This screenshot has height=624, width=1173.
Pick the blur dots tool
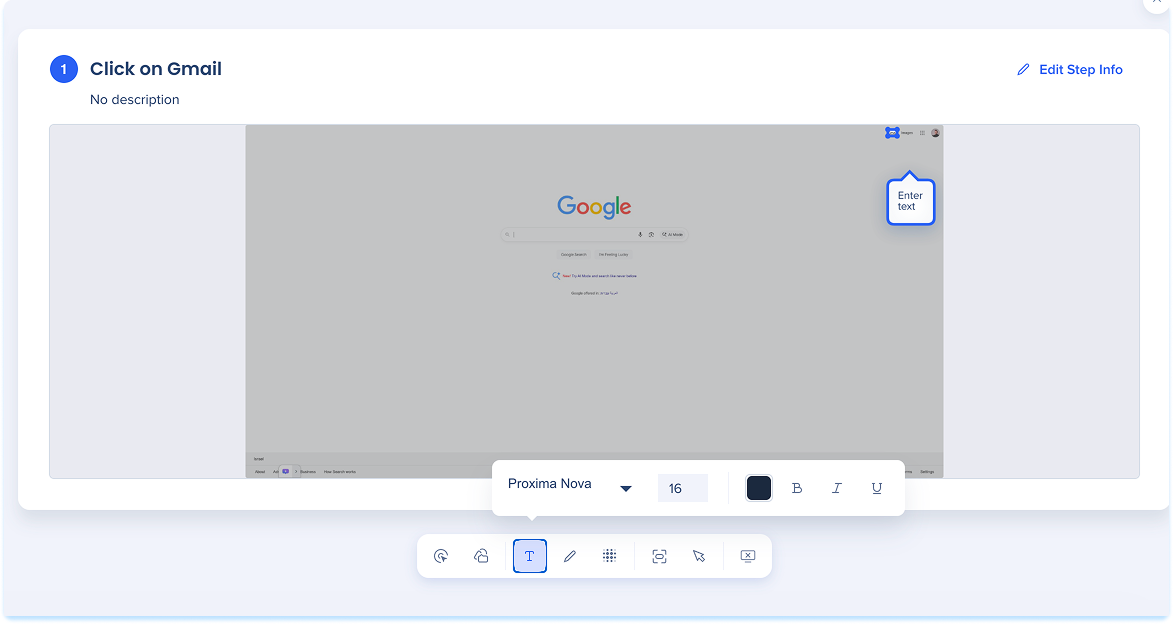coord(609,556)
